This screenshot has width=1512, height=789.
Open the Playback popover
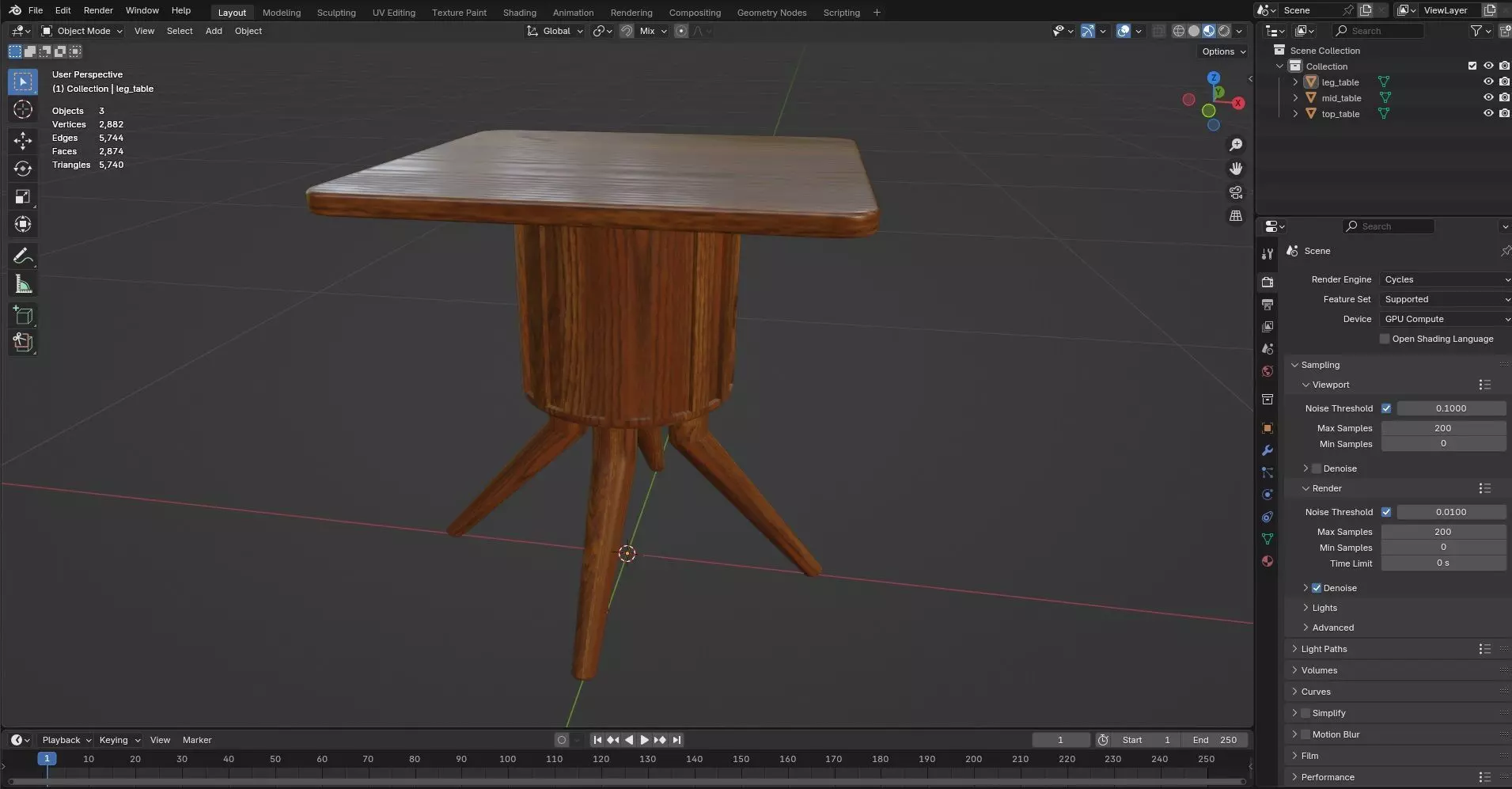pyautogui.click(x=66, y=740)
